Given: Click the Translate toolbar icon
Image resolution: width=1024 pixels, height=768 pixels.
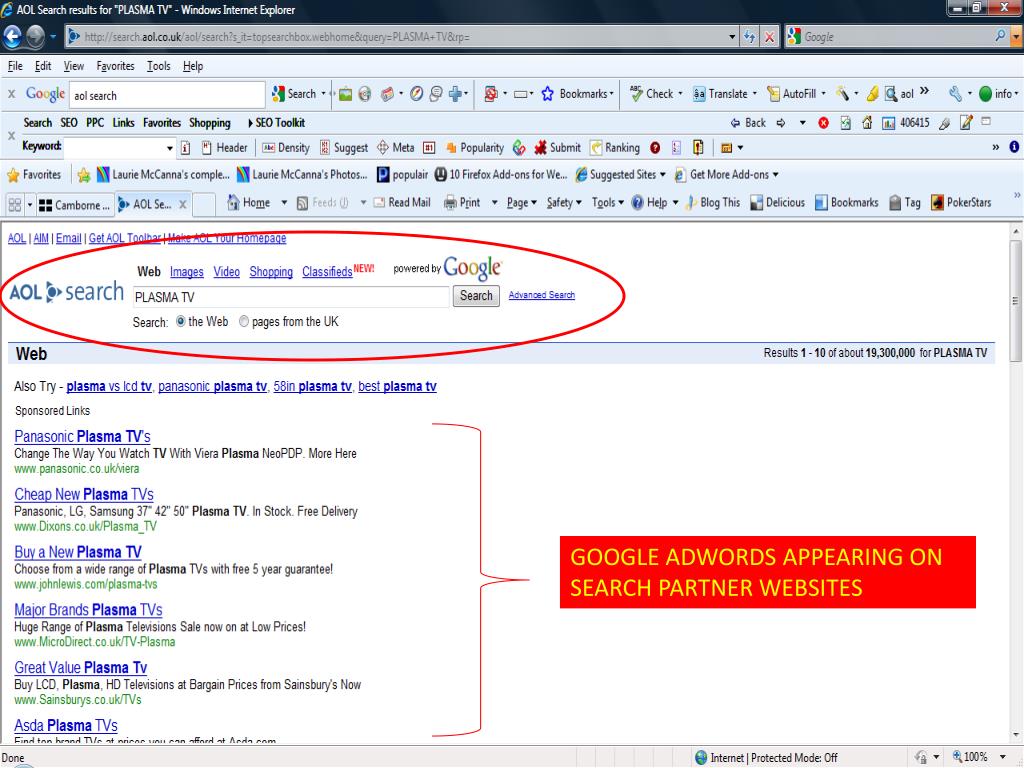Looking at the screenshot, I should (x=699, y=94).
